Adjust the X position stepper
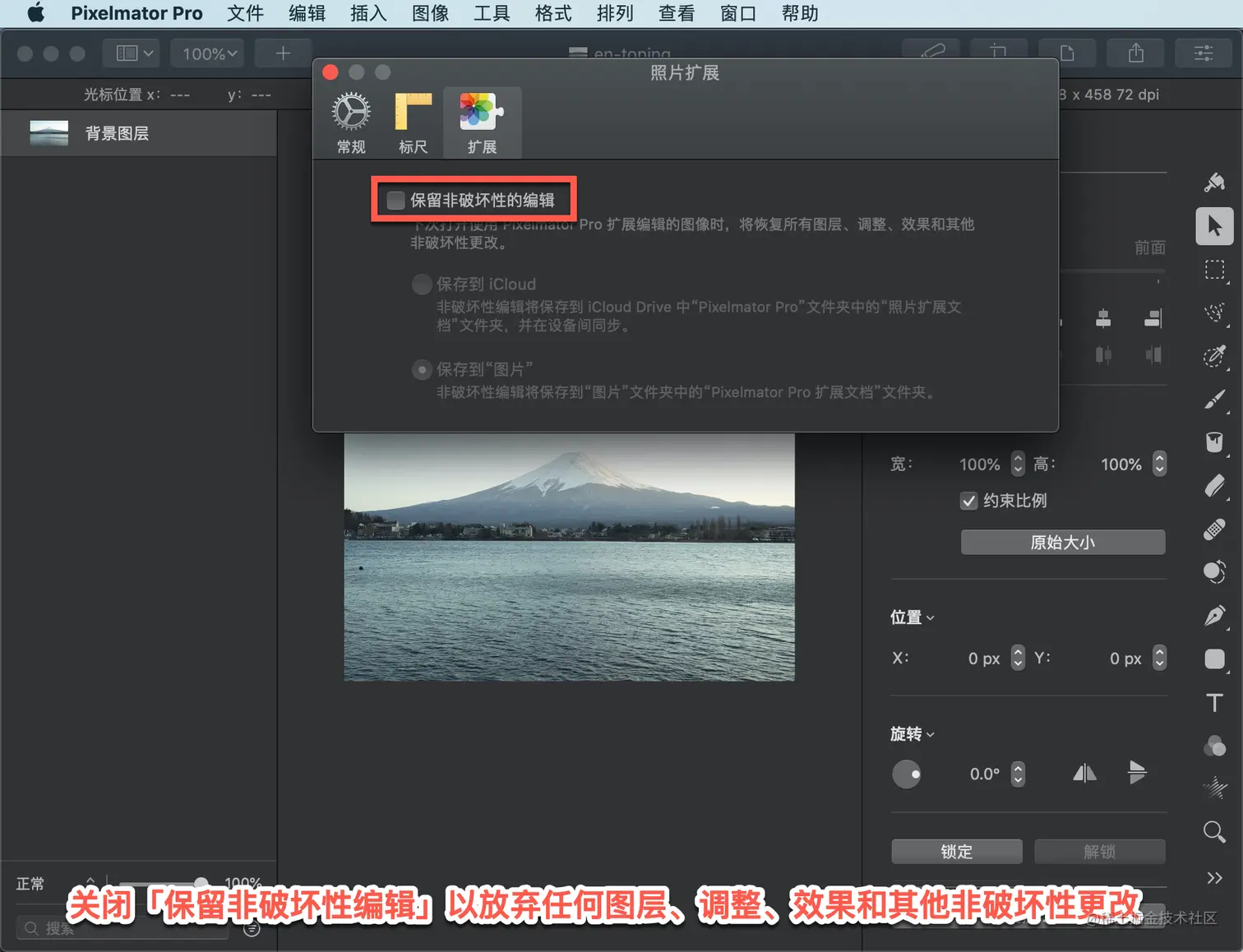 pos(1018,658)
